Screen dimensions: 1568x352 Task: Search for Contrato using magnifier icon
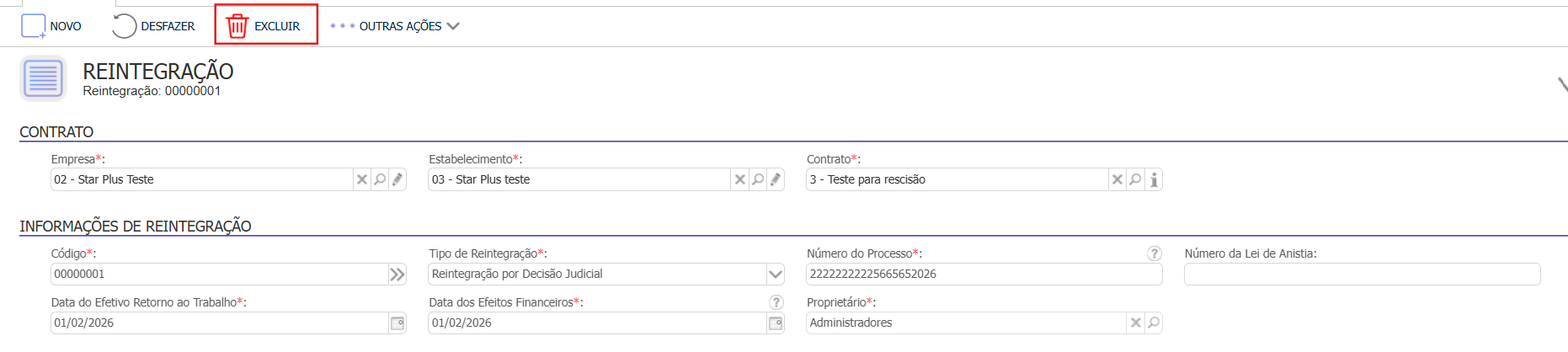click(x=1136, y=179)
